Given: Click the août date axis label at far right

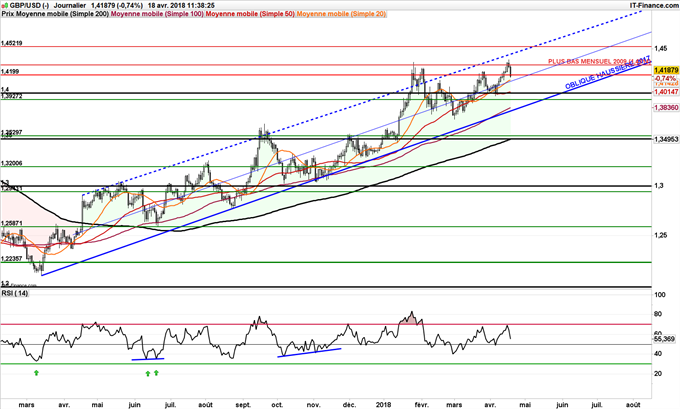Looking at the screenshot, I should (x=633, y=405).
